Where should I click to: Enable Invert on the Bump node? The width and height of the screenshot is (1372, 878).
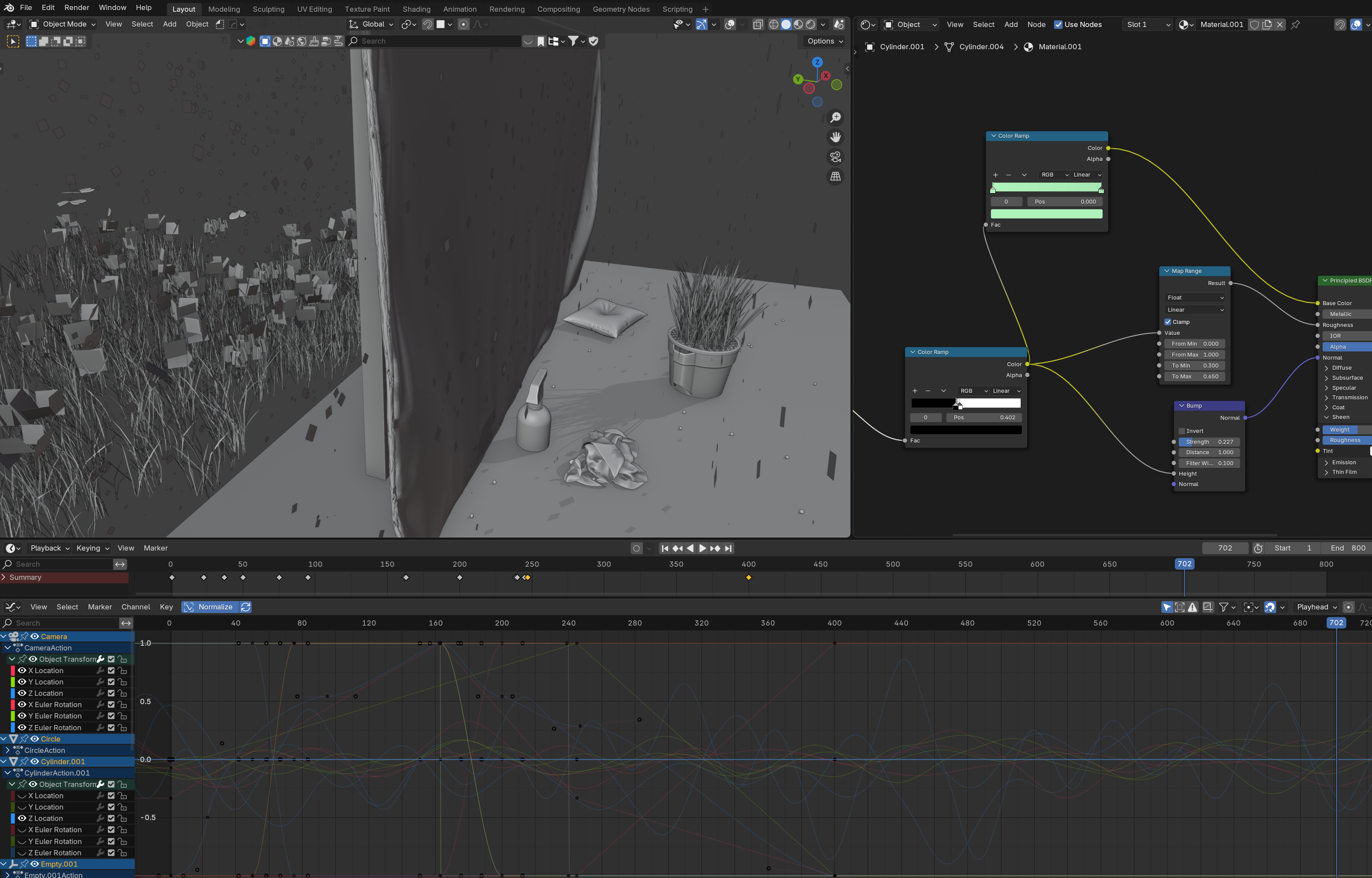point(1181,431)
